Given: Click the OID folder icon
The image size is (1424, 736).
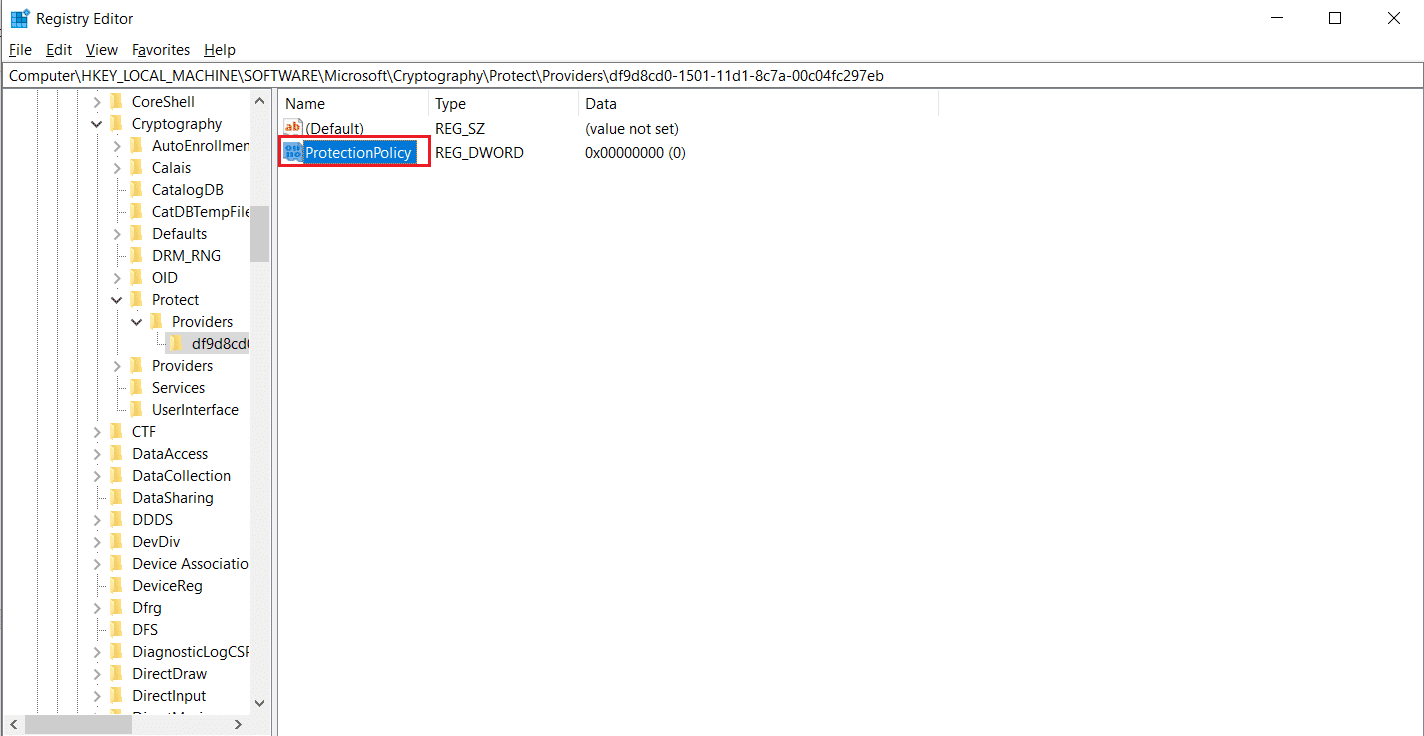Looking at the screenshot, I should point(136,278).
